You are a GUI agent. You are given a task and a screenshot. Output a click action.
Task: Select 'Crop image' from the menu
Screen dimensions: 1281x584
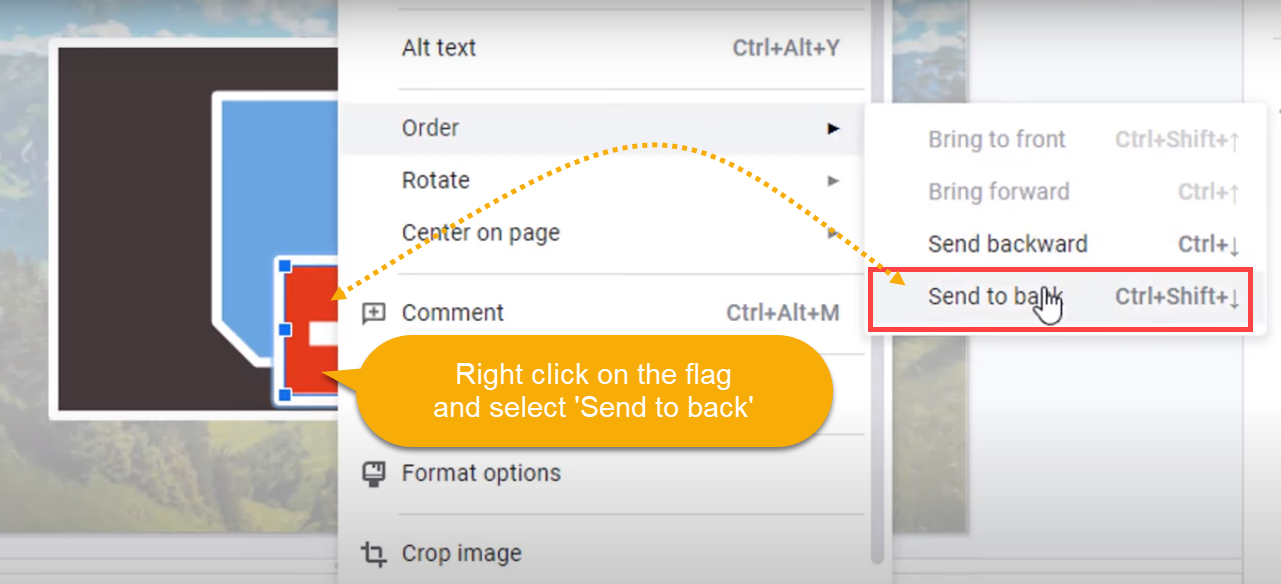[x=462, y=552]
